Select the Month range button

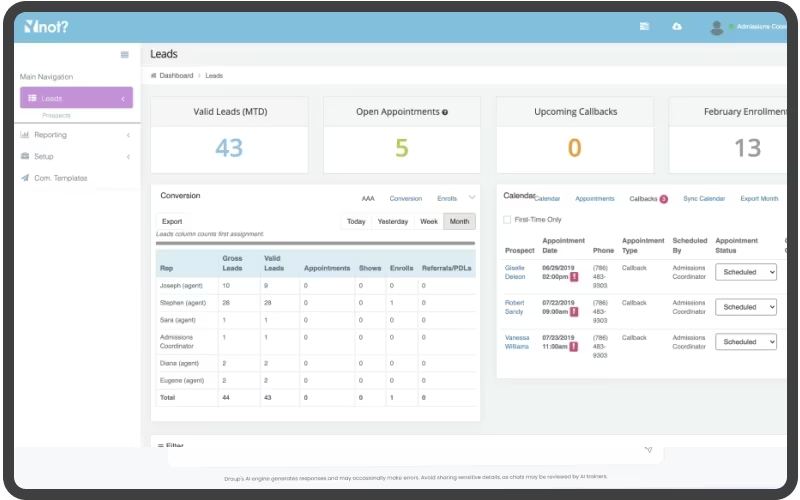point(459,221)
